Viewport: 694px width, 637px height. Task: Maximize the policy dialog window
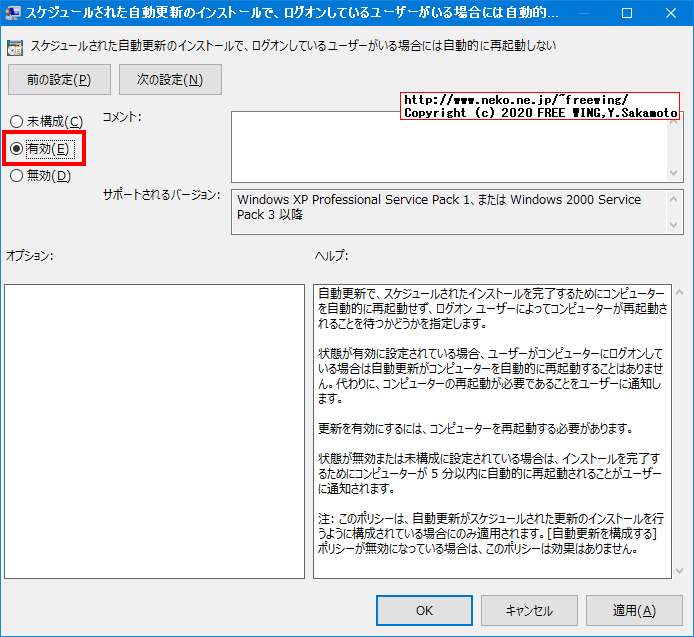pyautogui.click(x=627, y=13)
